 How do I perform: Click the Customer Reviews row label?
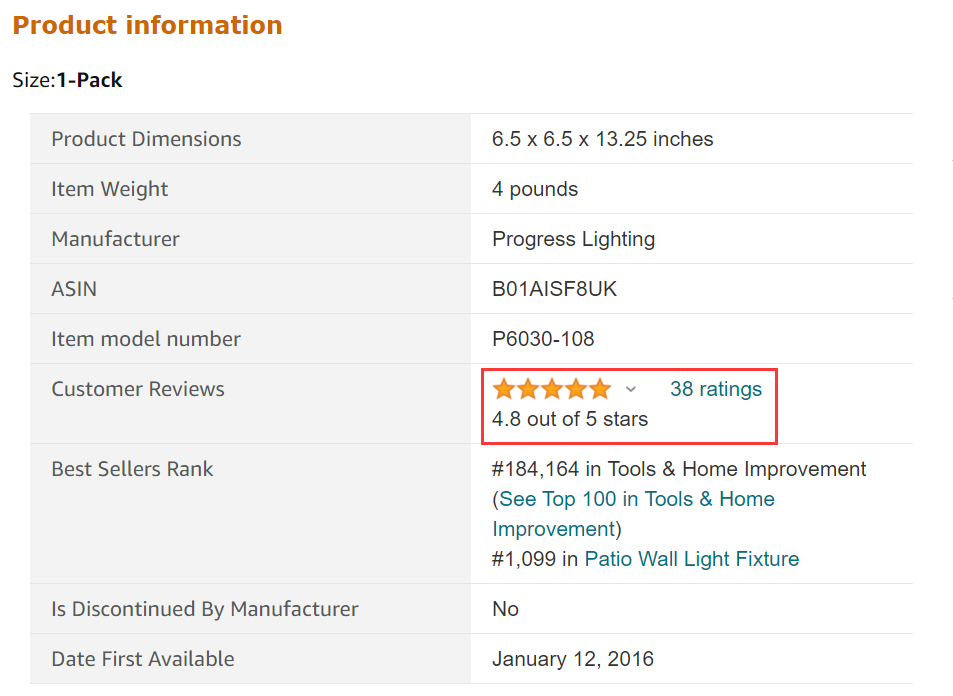[x=138, y=389]
